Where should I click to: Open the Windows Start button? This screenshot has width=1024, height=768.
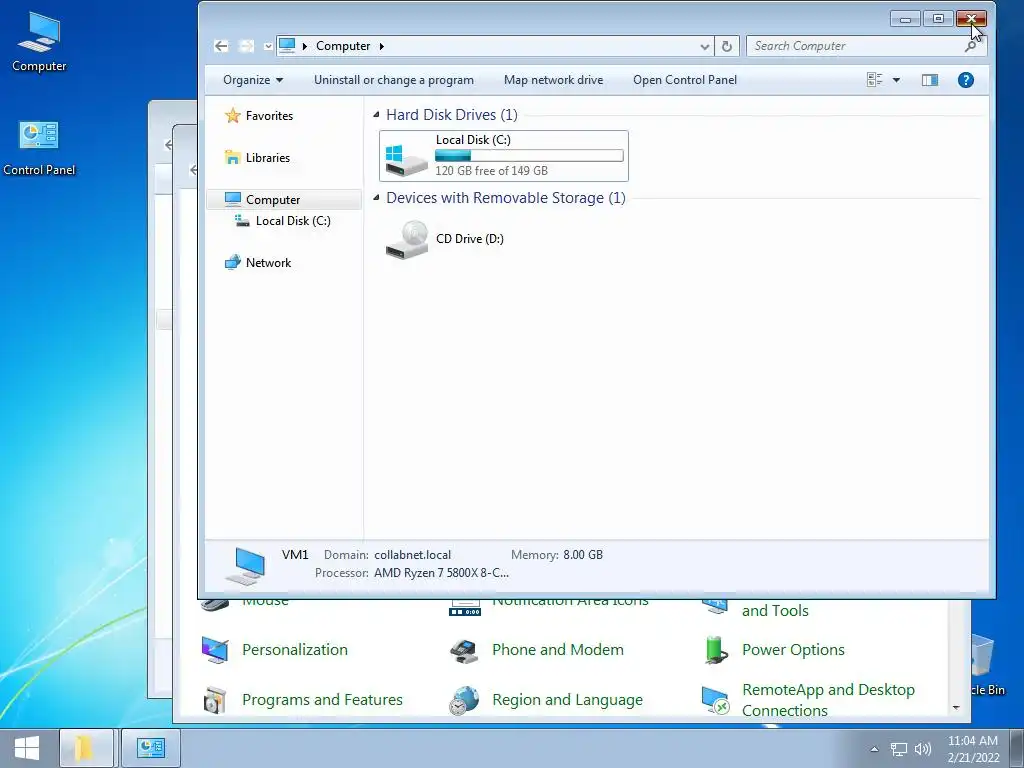point(27,748)
